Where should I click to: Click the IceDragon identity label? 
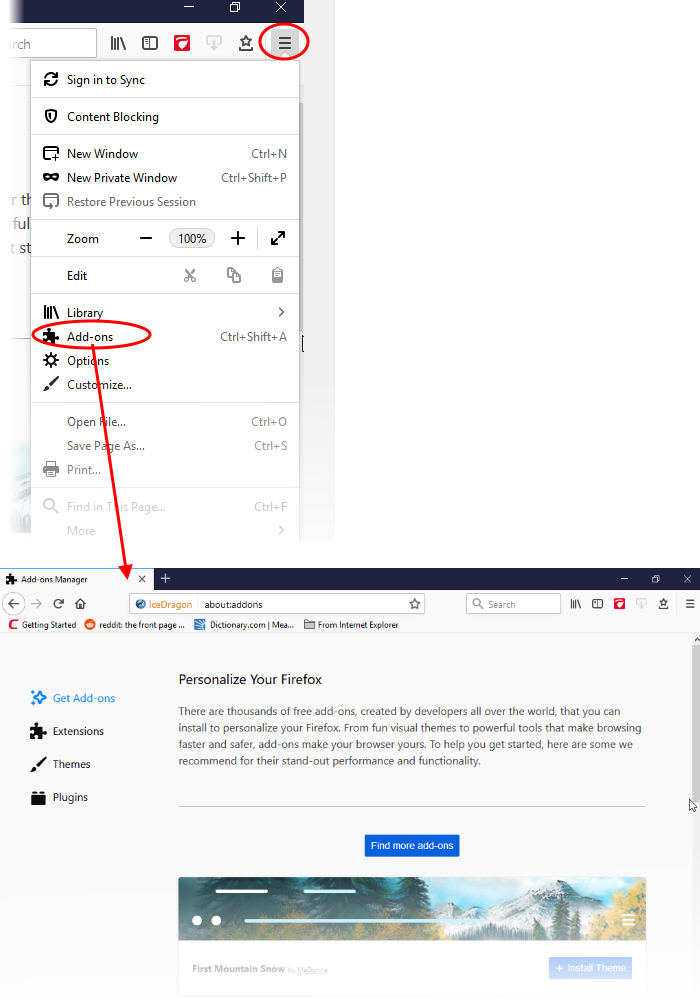click(164, 605)
